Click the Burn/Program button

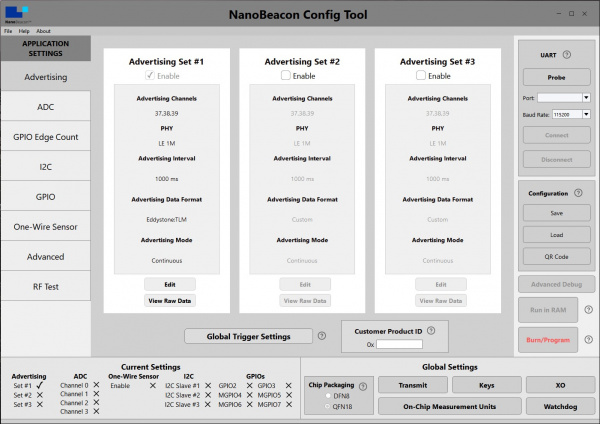coord(548,340)
